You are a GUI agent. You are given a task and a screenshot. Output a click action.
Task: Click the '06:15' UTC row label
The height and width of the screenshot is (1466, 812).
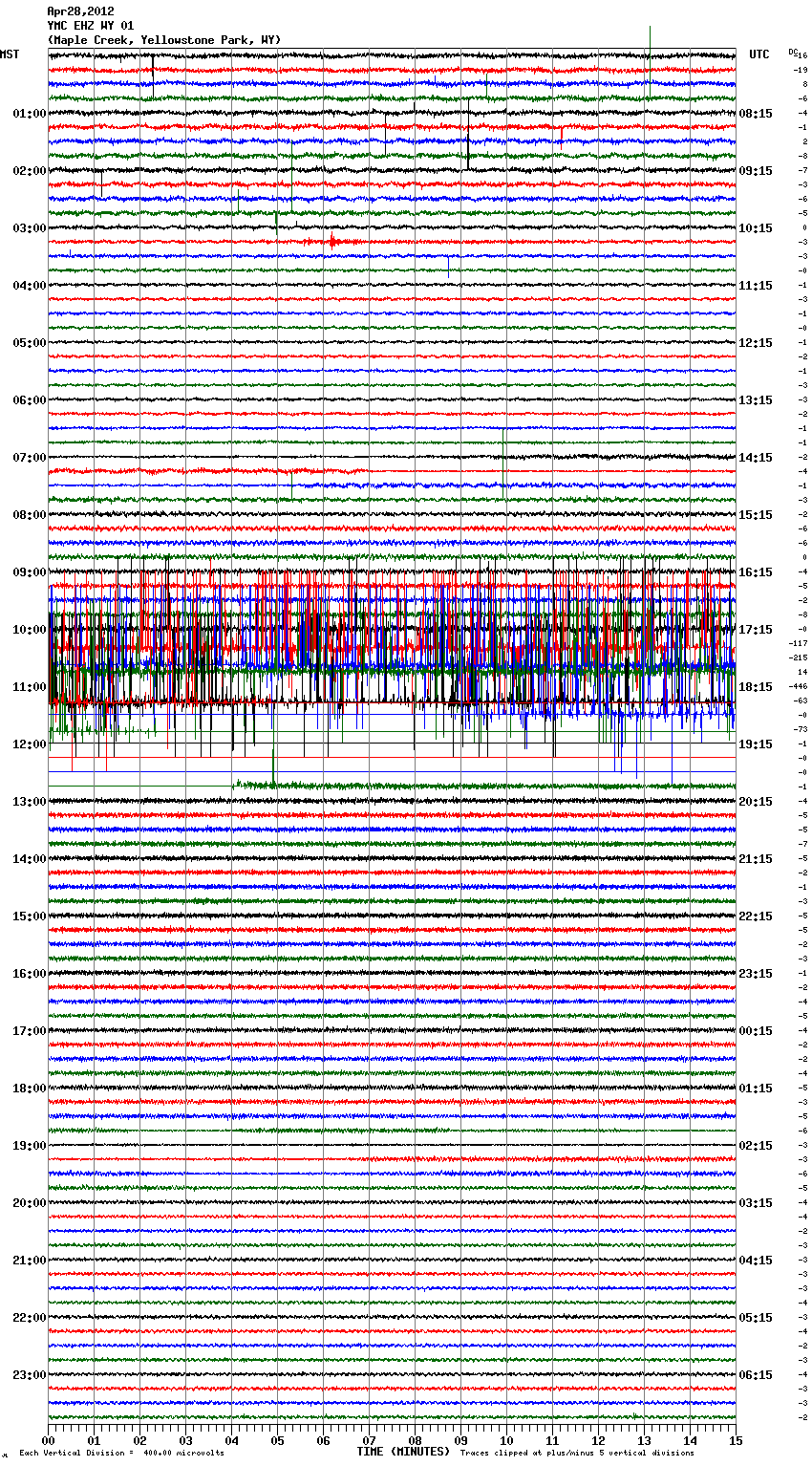pos(756,1375)
